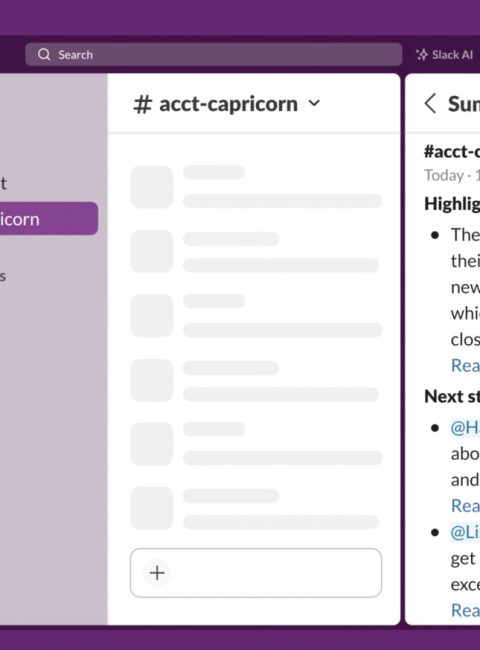Select the highlighted capricorn channel in sidebar
480x650 pixels.
tap(49, 218)
